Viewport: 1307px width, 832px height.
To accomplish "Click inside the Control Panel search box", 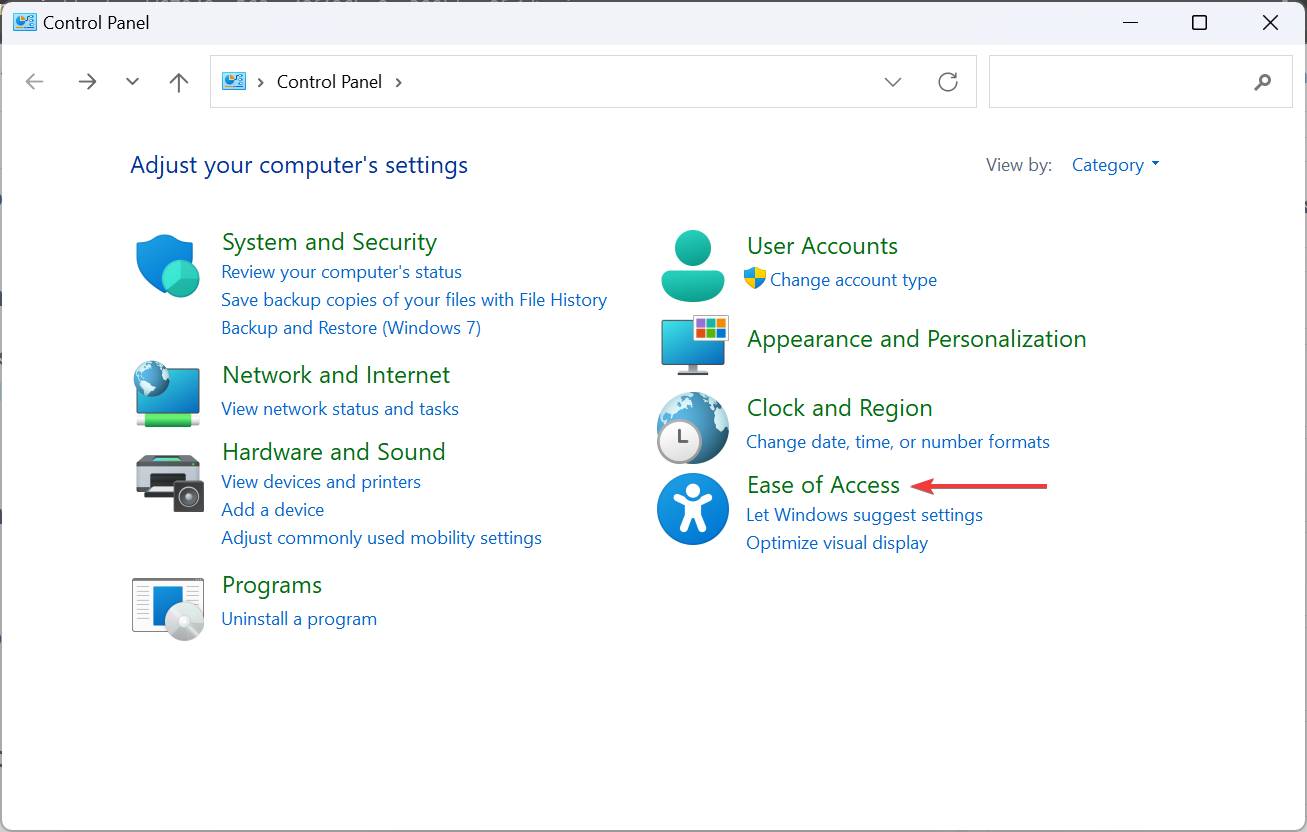I will click(x=1120, y=81).
